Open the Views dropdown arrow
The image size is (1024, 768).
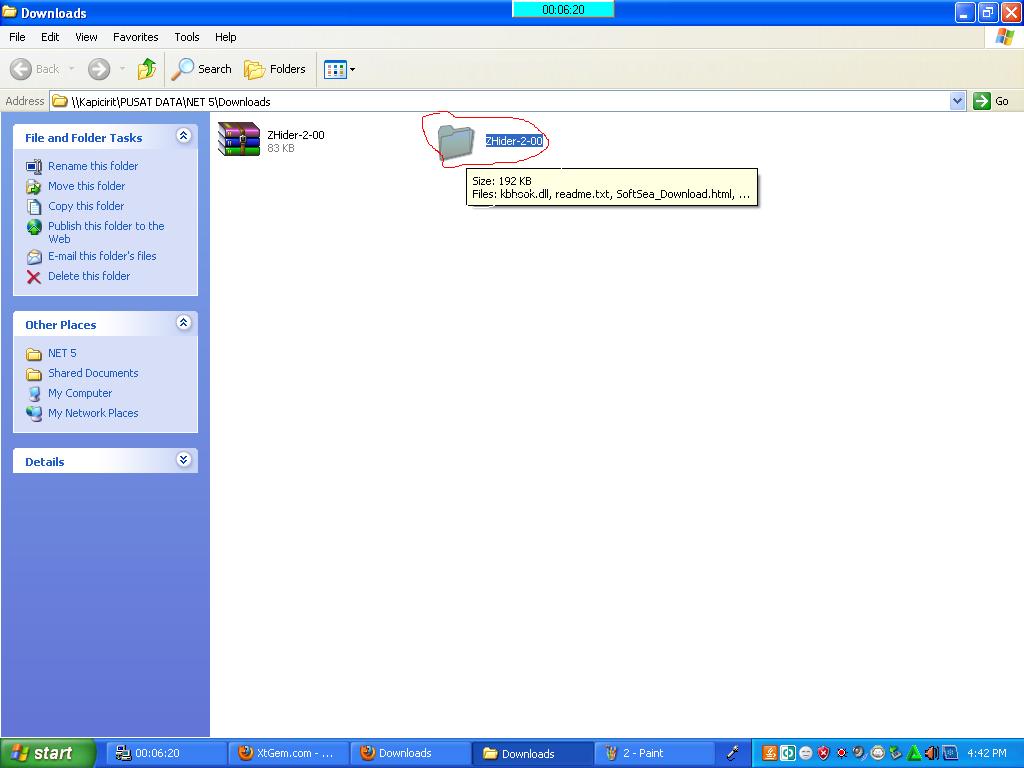[353, 69]
